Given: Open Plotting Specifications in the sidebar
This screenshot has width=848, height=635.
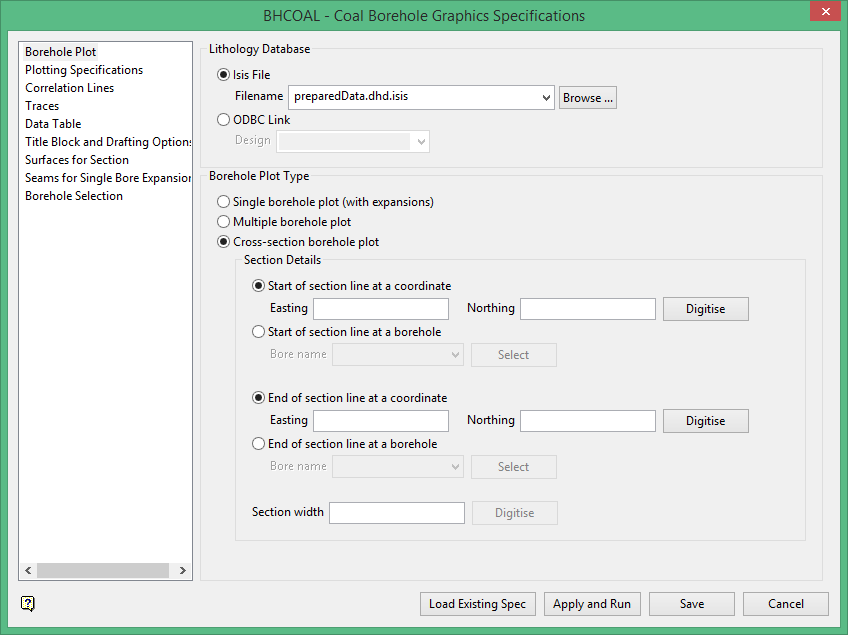Looking at the screenshot, I should click(84, 70).
